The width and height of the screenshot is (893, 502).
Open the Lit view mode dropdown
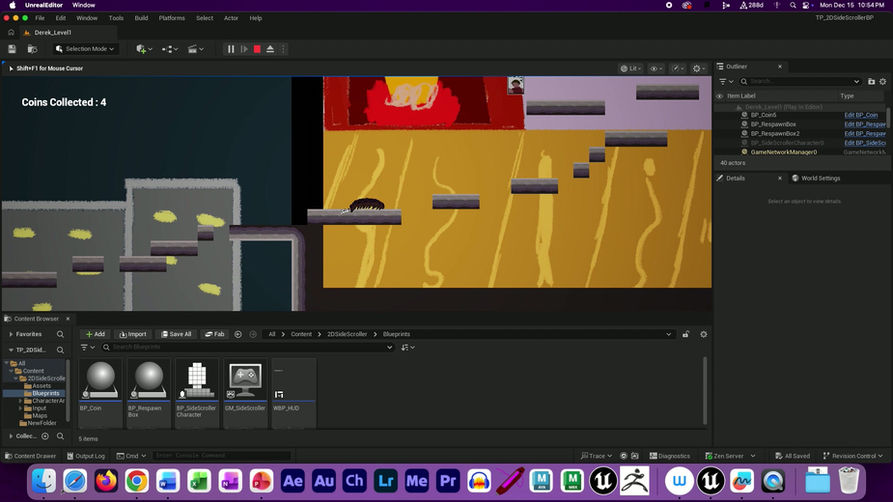point(631,68)
